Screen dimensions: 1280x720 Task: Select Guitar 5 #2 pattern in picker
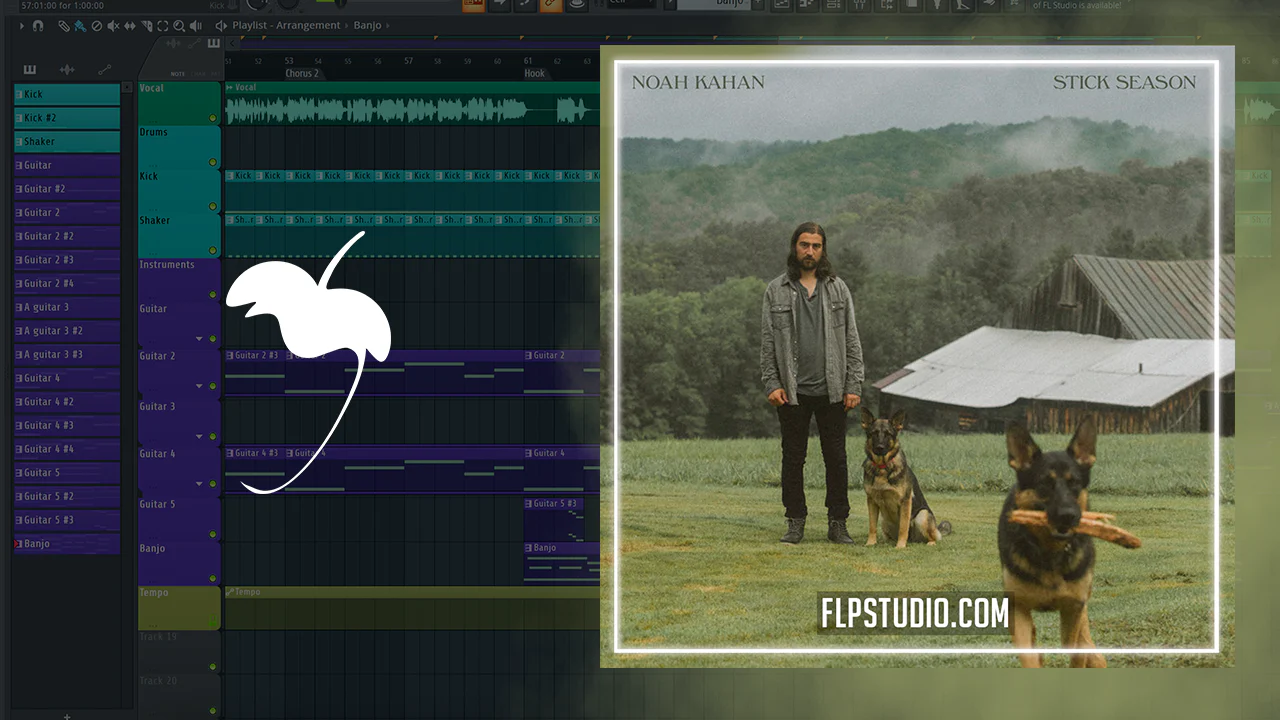pyautogui.click(x=67, y=496)
